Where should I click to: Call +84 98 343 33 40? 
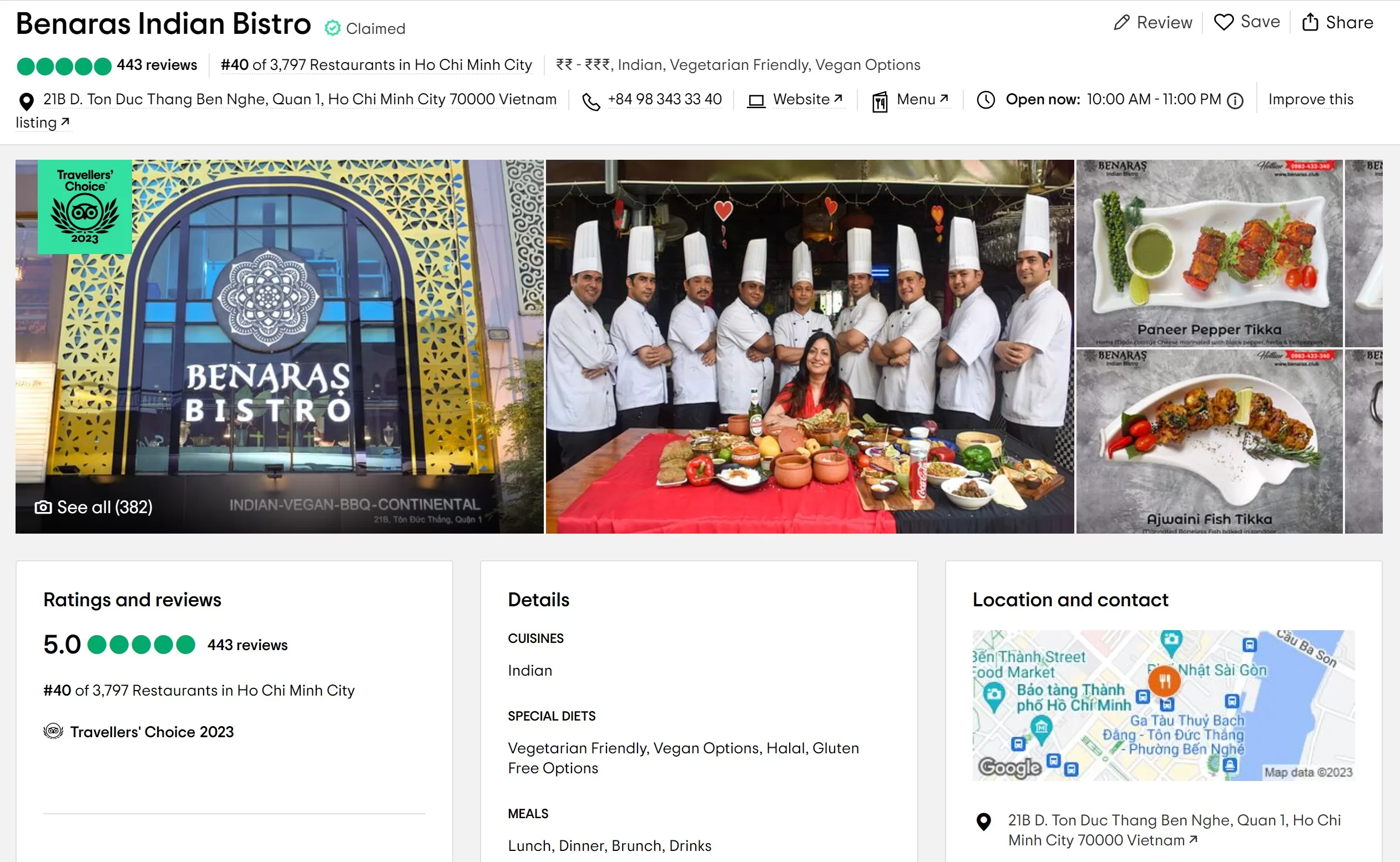click(664, 99)
